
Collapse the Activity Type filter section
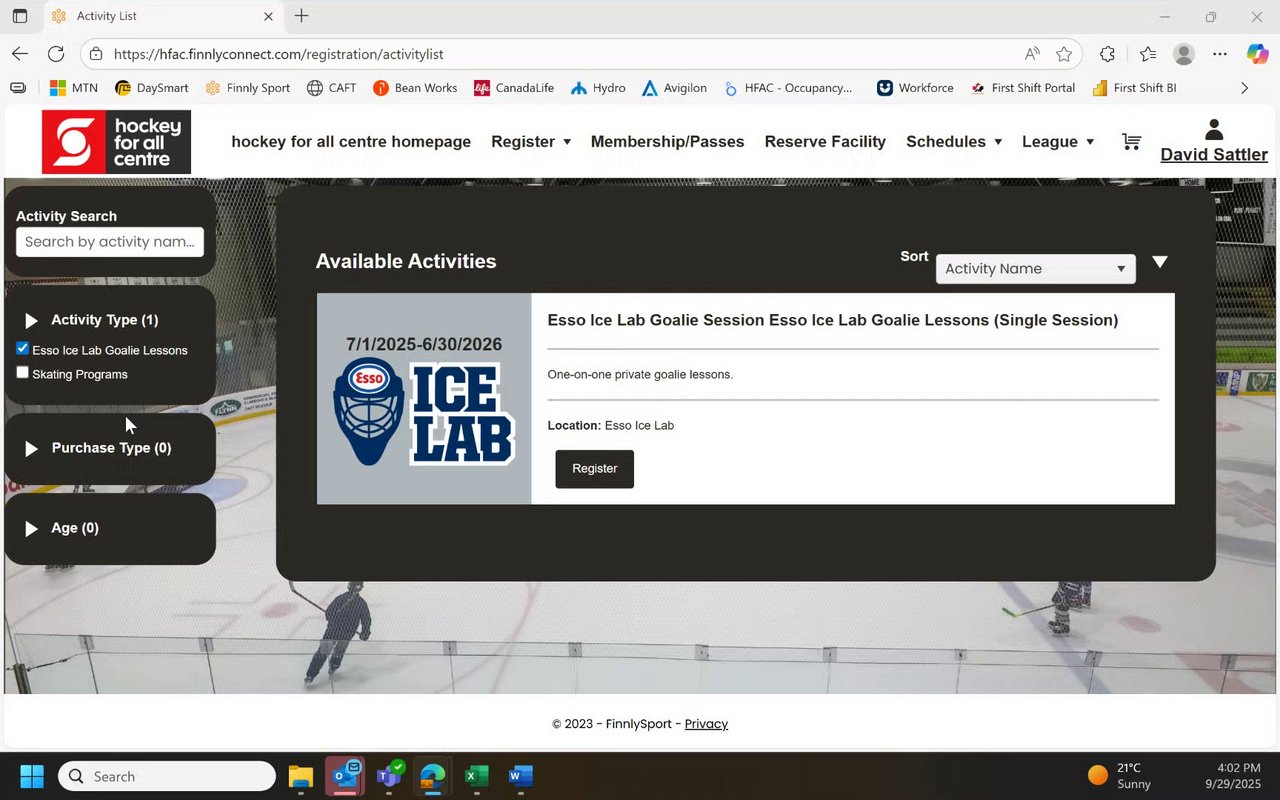coord(31,320)
